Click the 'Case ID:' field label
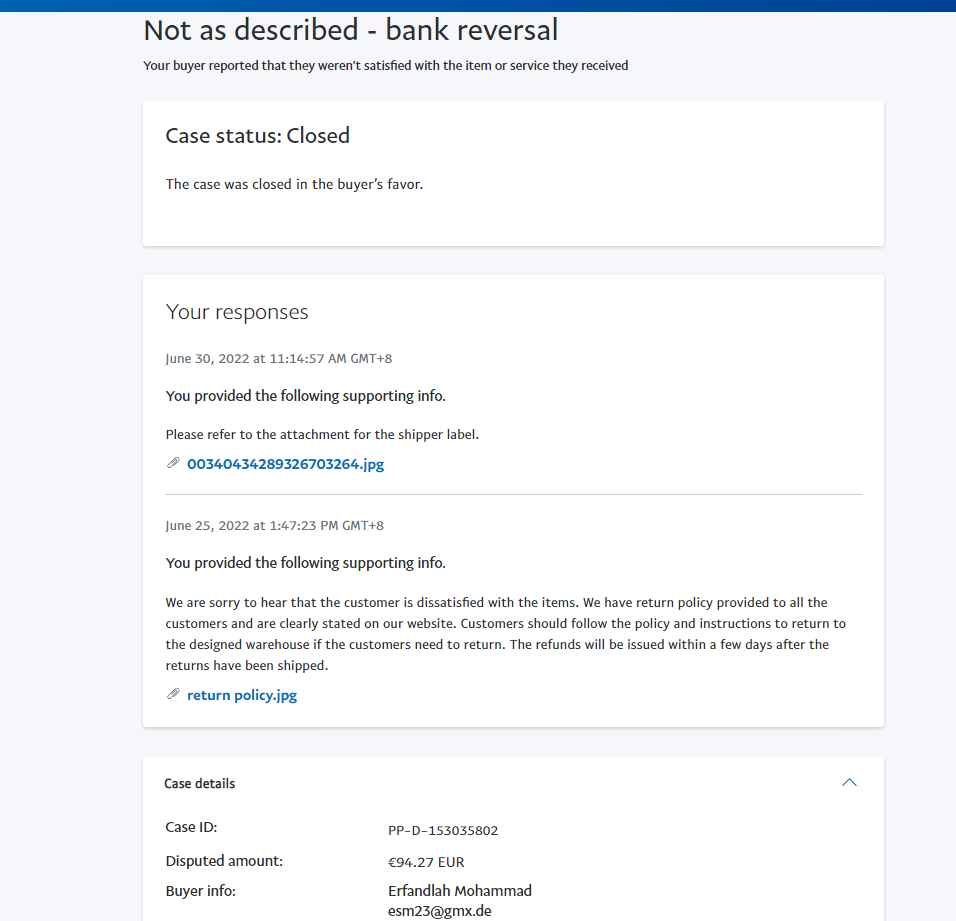This screenshot has height=921, width=956. pyautogui.click(x=191, y=828)
